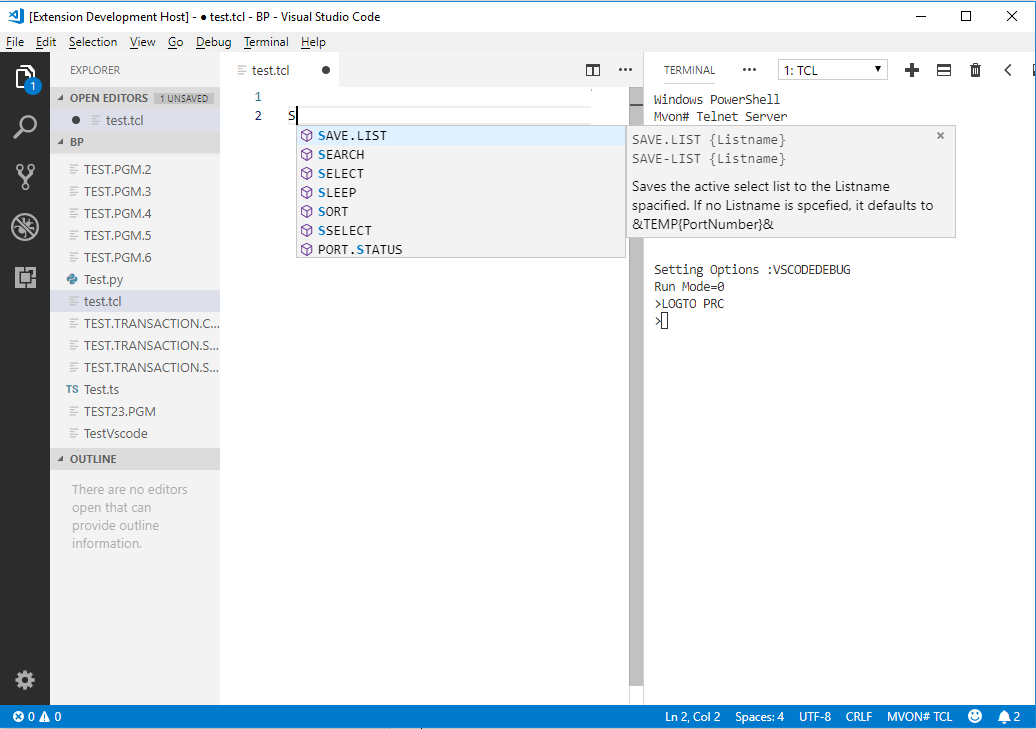The width and height of the screenshot is (1036, 729).
Task: Select test.tcl under Open Editors
Action: click(x=135, y=120)
